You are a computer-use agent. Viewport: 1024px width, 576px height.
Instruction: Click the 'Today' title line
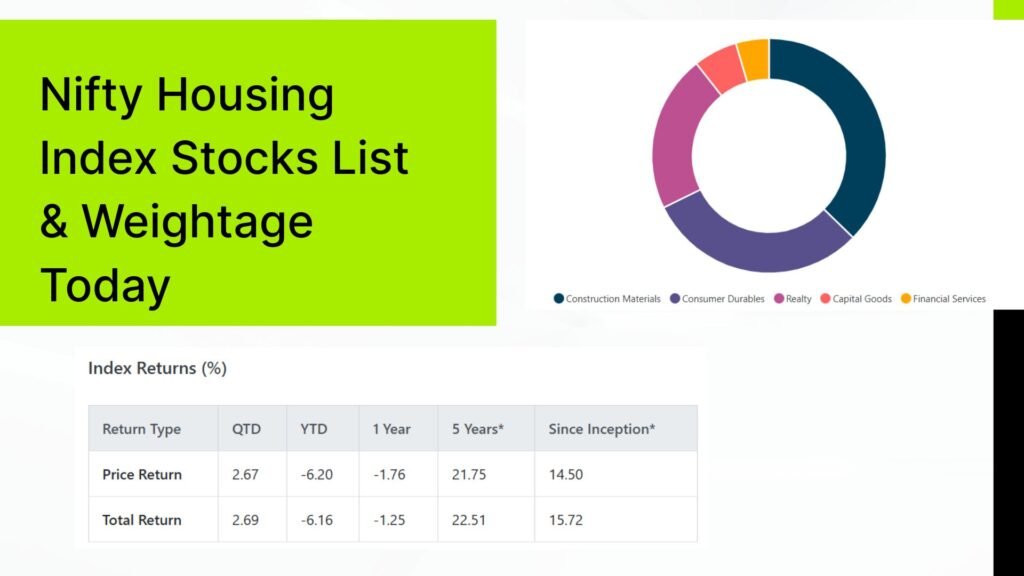(x=104, y=285)
